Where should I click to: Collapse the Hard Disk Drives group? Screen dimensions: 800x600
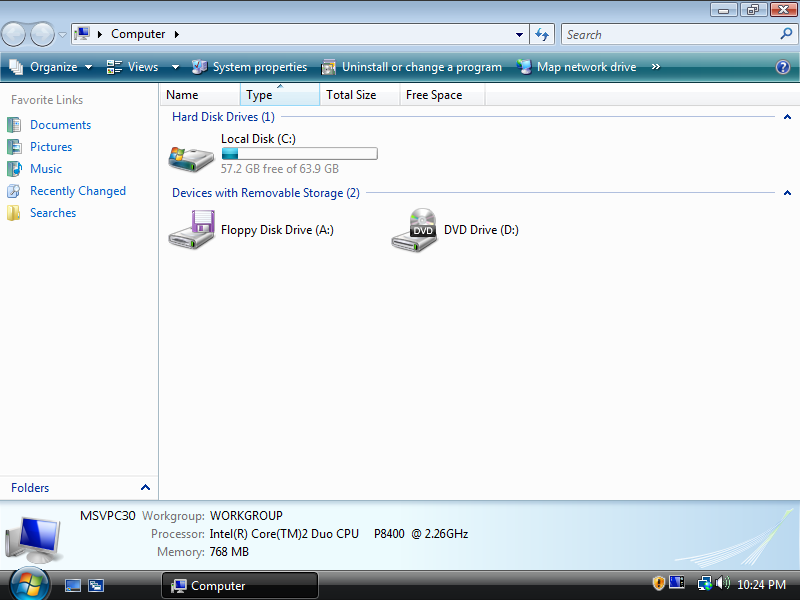(x=787, y=117)
